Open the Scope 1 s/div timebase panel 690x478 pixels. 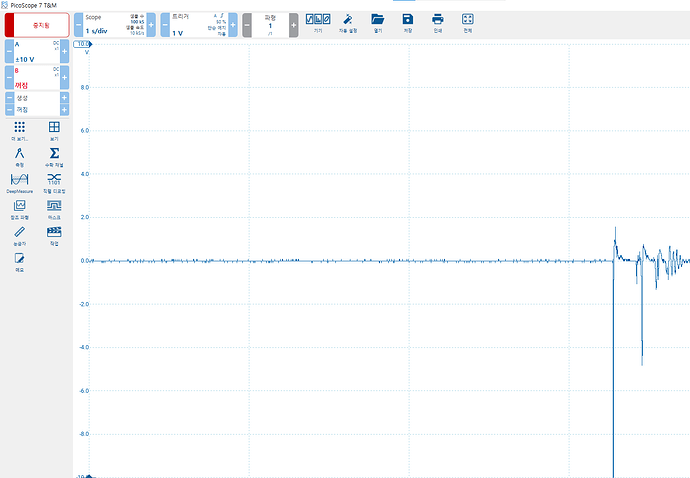tap(114, 25)
